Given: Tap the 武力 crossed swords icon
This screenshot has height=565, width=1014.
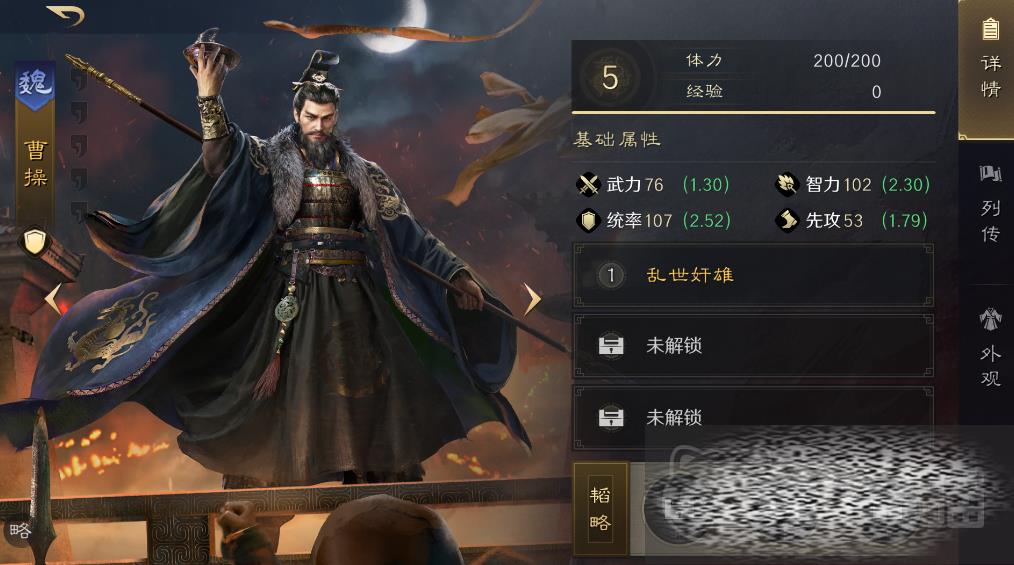Looking at the screenshot, I should [x=588, y=185].
